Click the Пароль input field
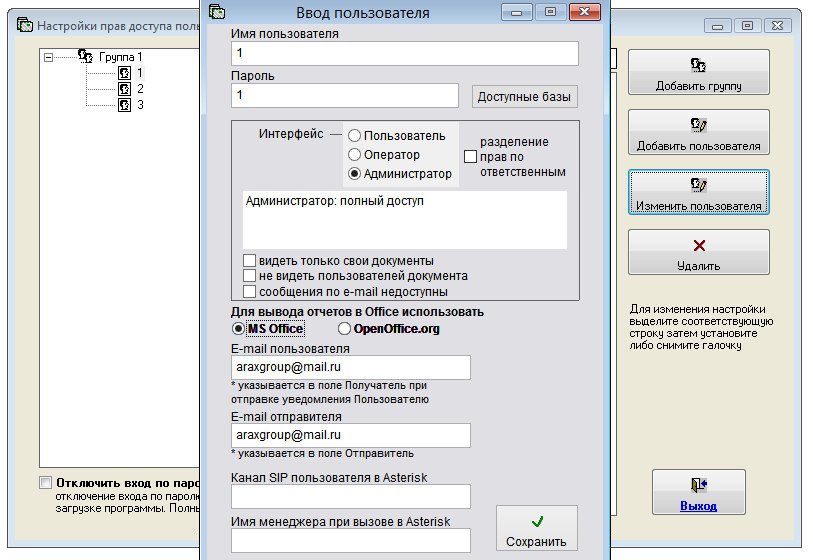 pos(345,95)
